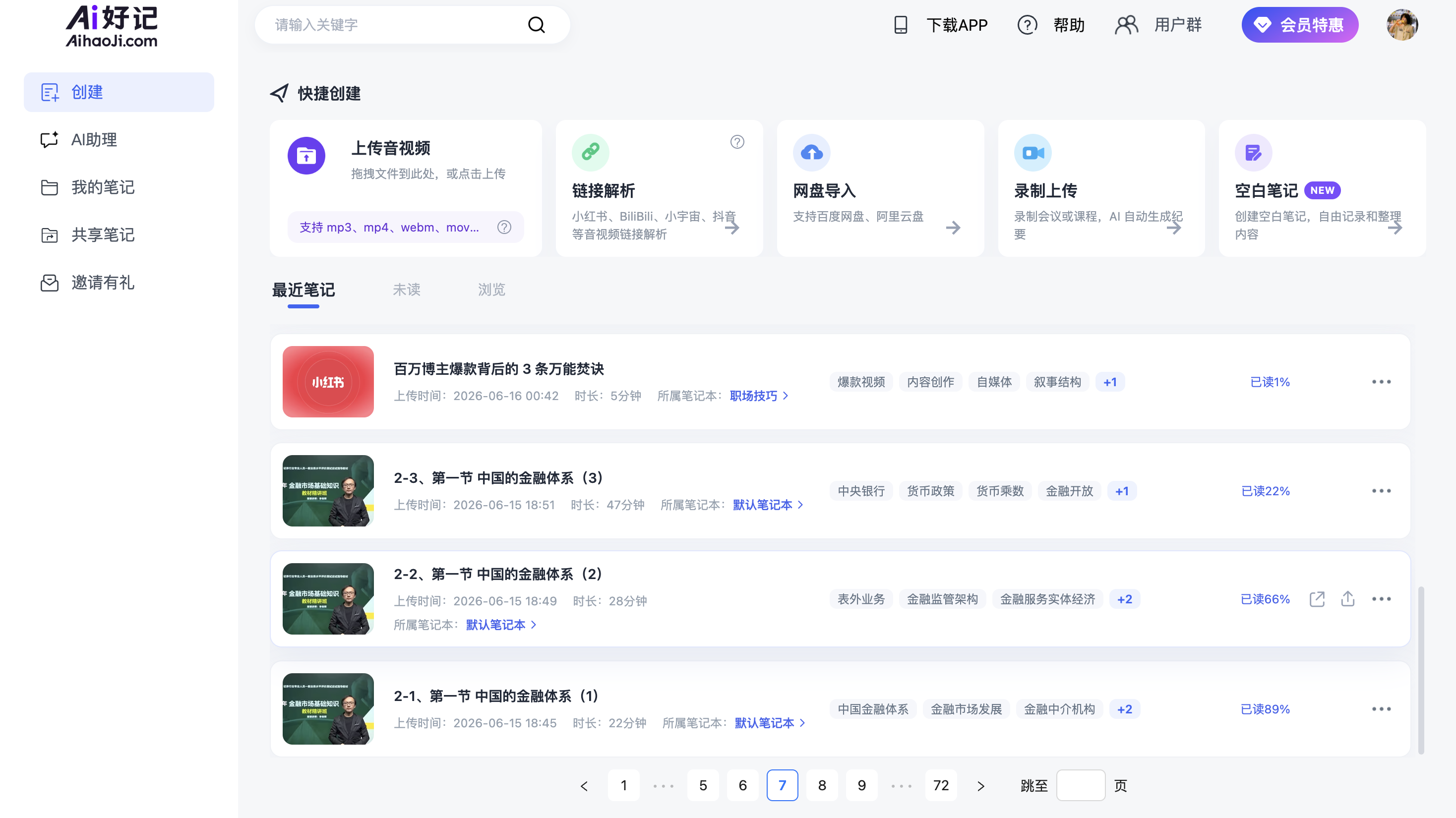
Task: Click the cloud drive import icon
Action: [812, 153]
